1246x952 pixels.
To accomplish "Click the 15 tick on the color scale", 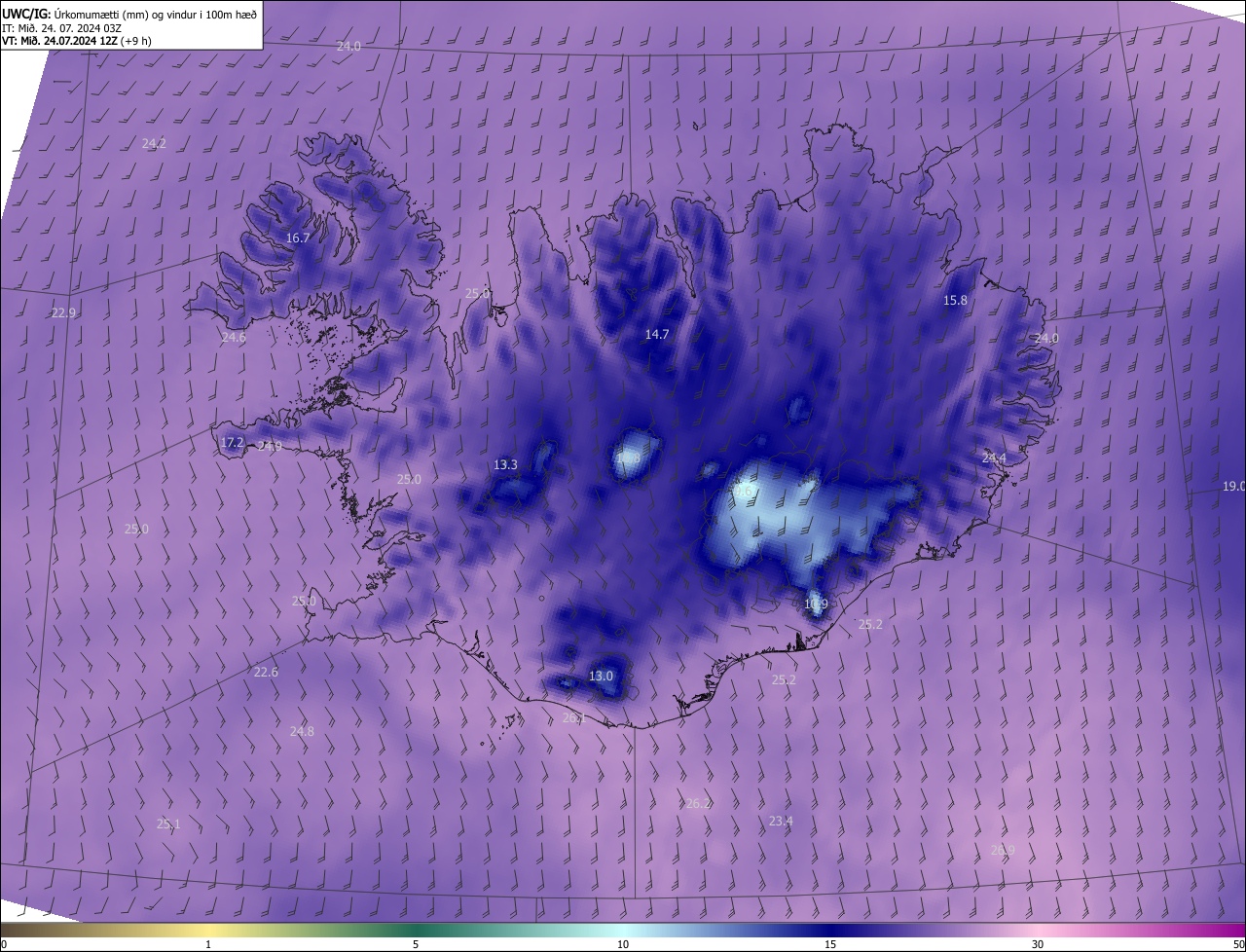I will pos(830,944).
